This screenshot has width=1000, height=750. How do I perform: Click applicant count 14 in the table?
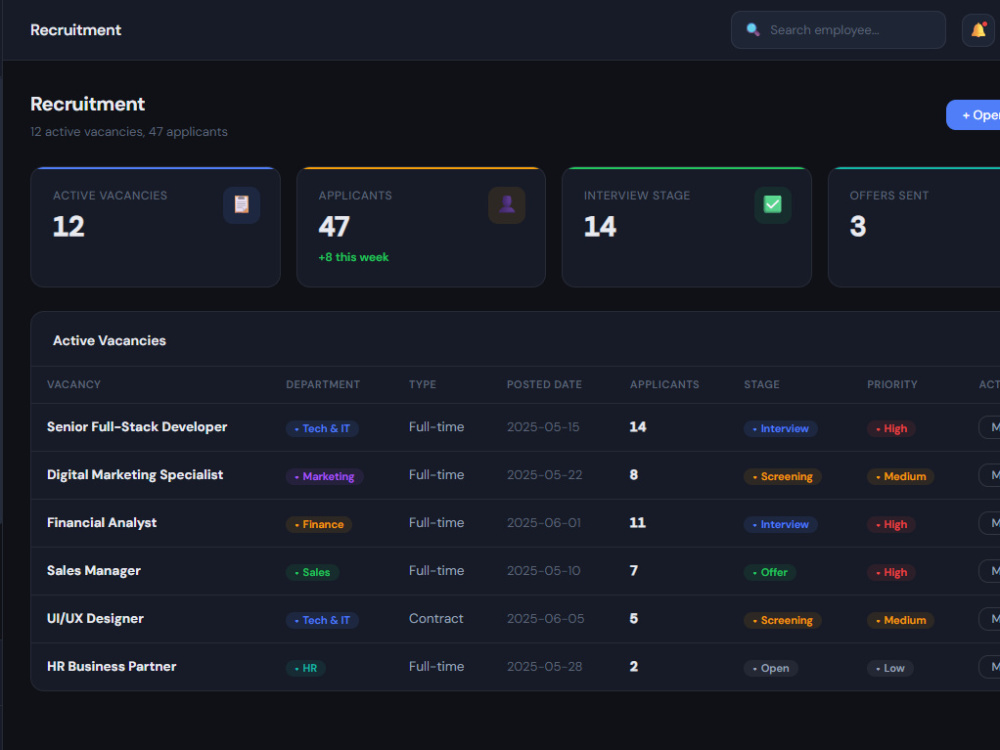pyautogui.click(x=638, y=427)
